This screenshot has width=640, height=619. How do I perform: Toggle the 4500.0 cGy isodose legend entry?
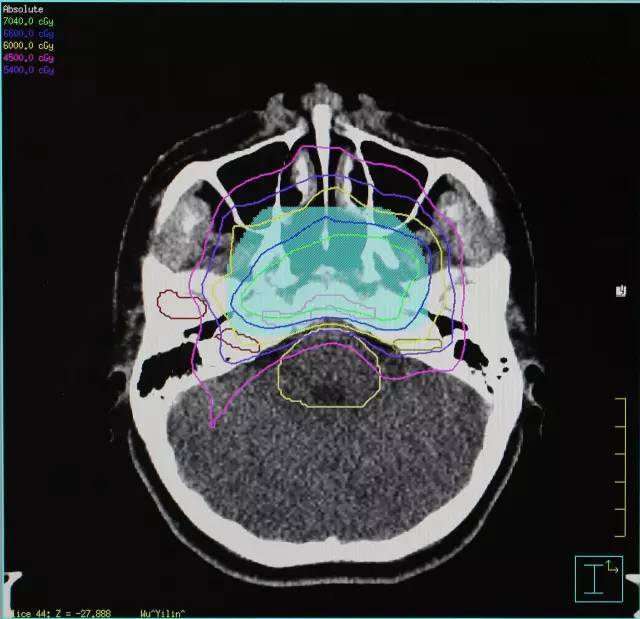[28, 58]
